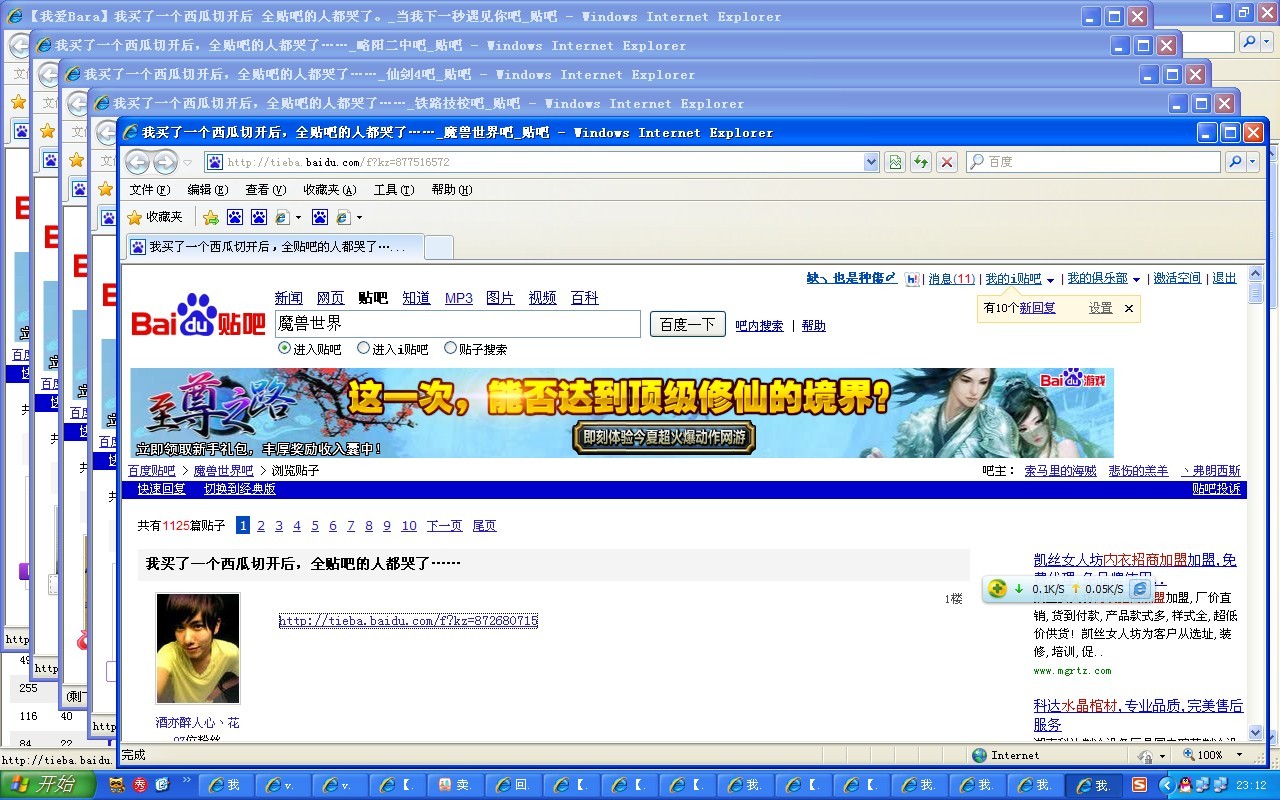
Task: Click 下一页 next page link
Action: click(x=445, y=526)
